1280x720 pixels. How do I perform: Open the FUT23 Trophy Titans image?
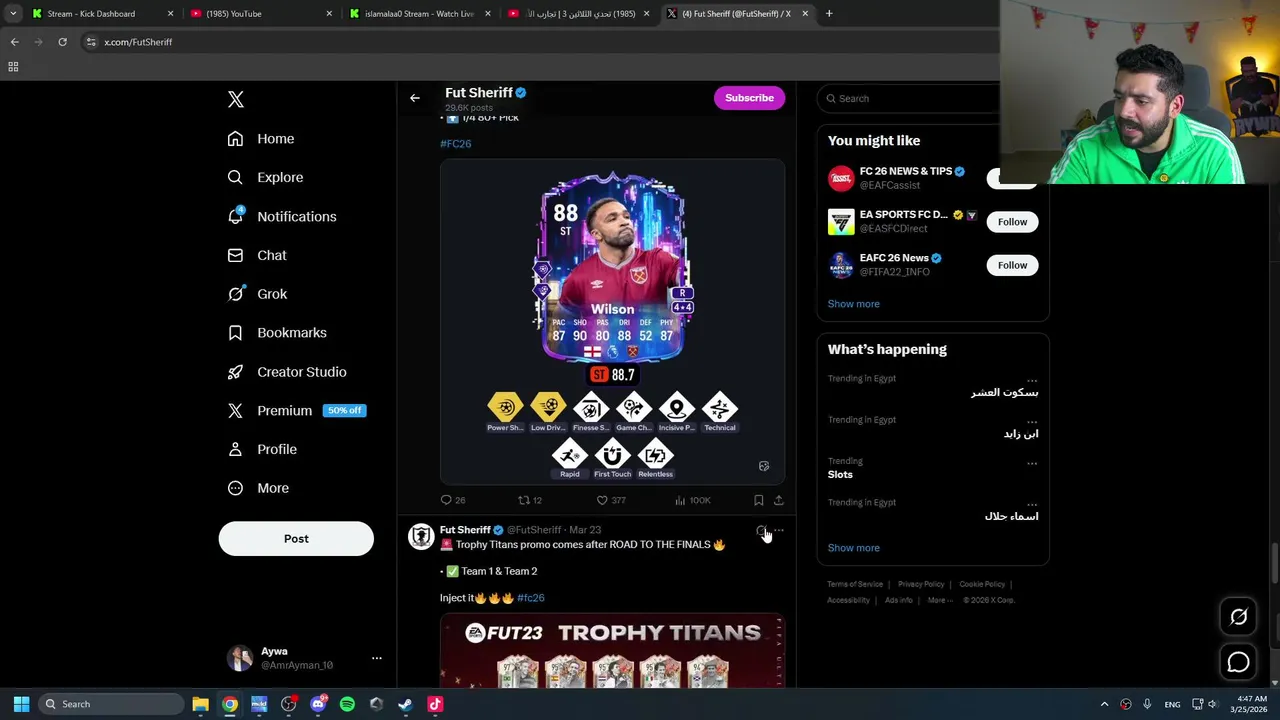(x=612, y=652)
